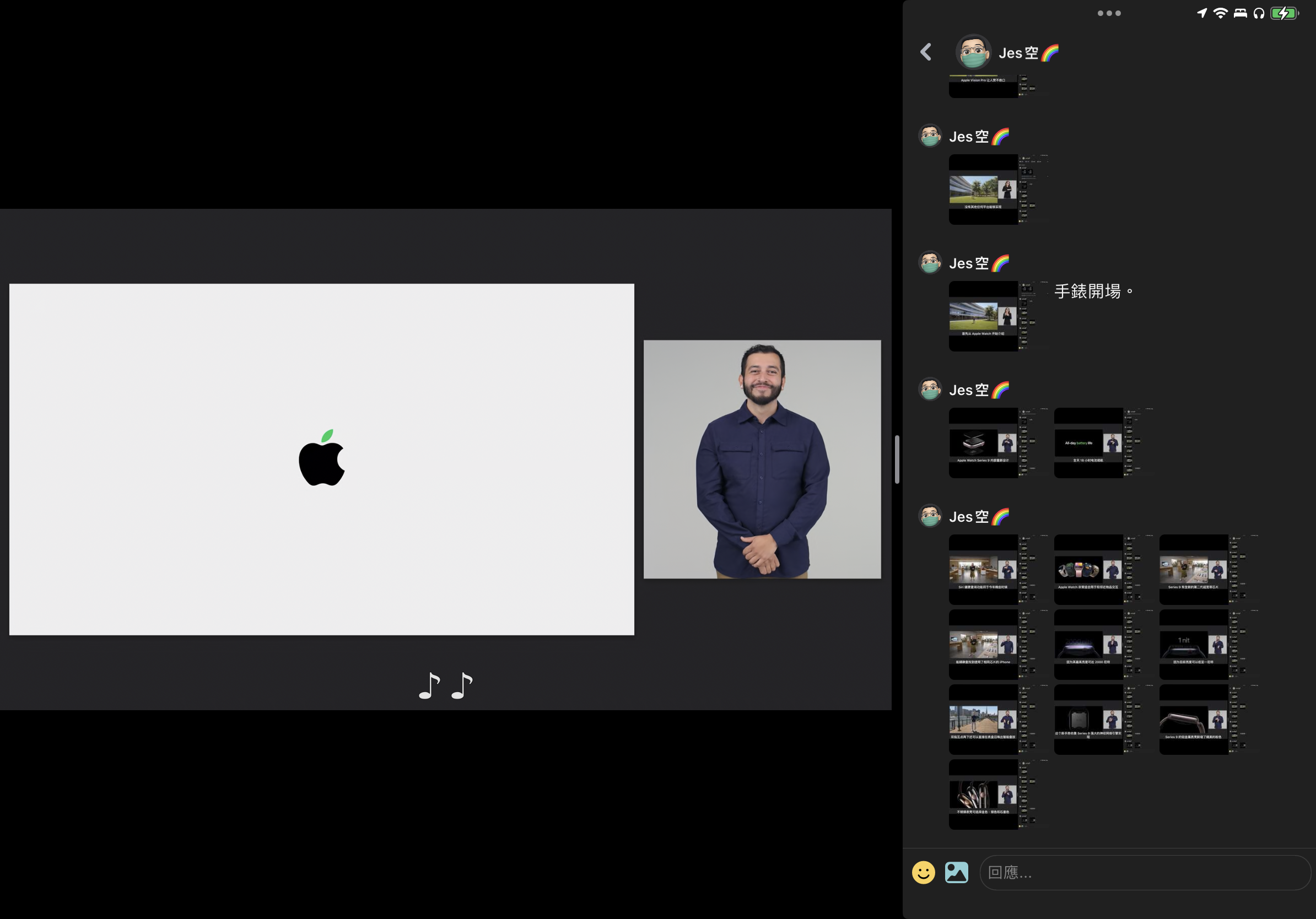Tap the back chevron in the chat header
The image size is (1316, 919).
pyautogui.click(x=926, y=52)
